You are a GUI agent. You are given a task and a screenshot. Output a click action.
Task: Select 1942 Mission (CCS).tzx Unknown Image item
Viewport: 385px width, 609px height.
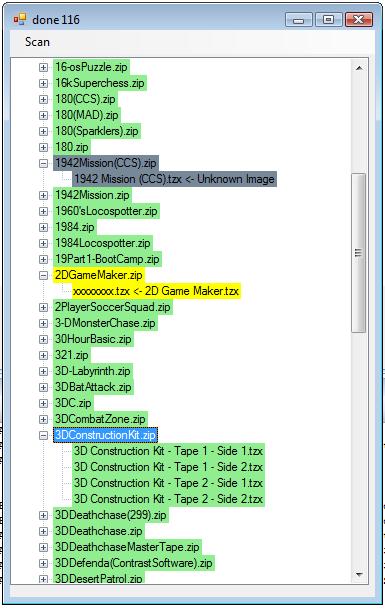pos(174,179)
